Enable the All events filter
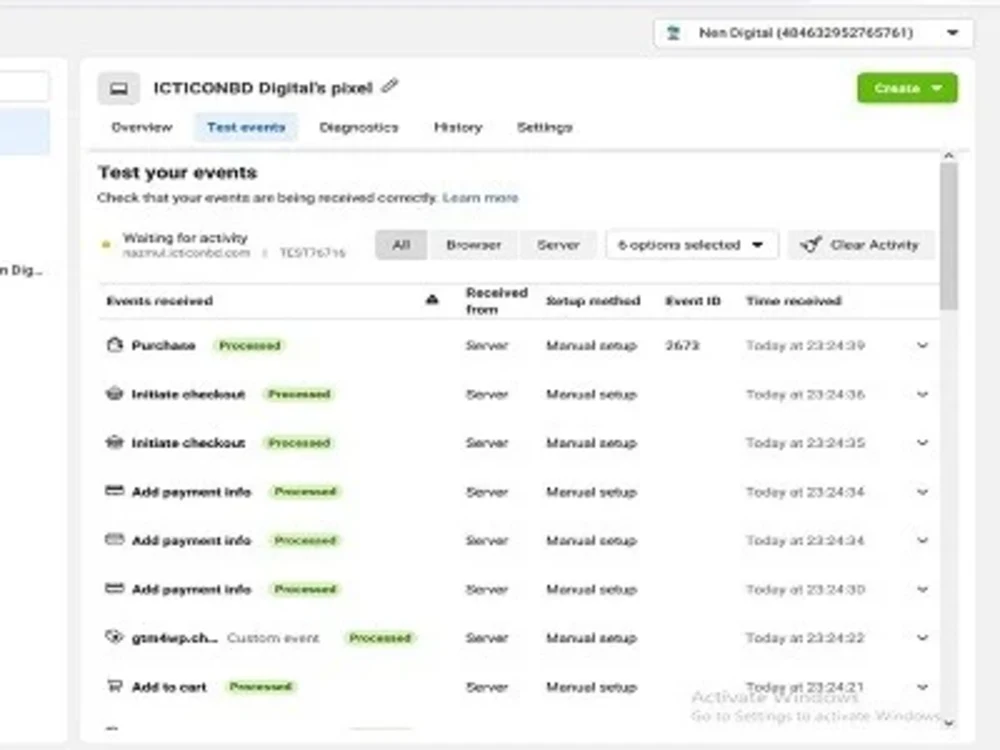Screen dimensions: 1000x750 (x=401, y=244)
